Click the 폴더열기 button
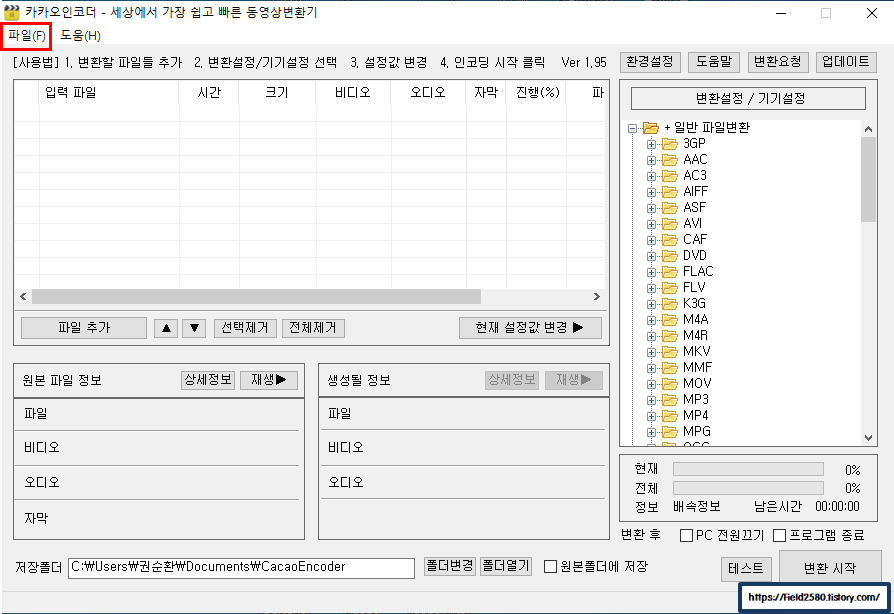The height and width of the screenshot is (614, 894). pyautogui.click(x=506, y=566)
